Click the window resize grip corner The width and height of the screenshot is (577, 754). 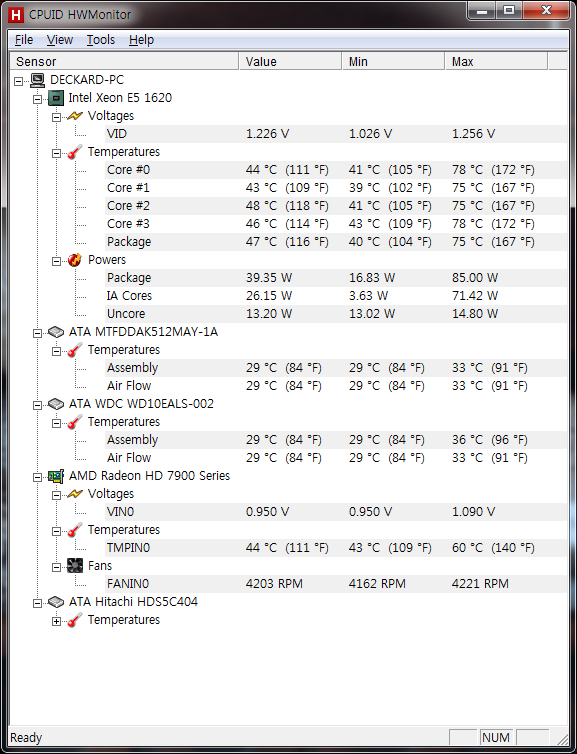pyautogui.click(x=561, y=738)
